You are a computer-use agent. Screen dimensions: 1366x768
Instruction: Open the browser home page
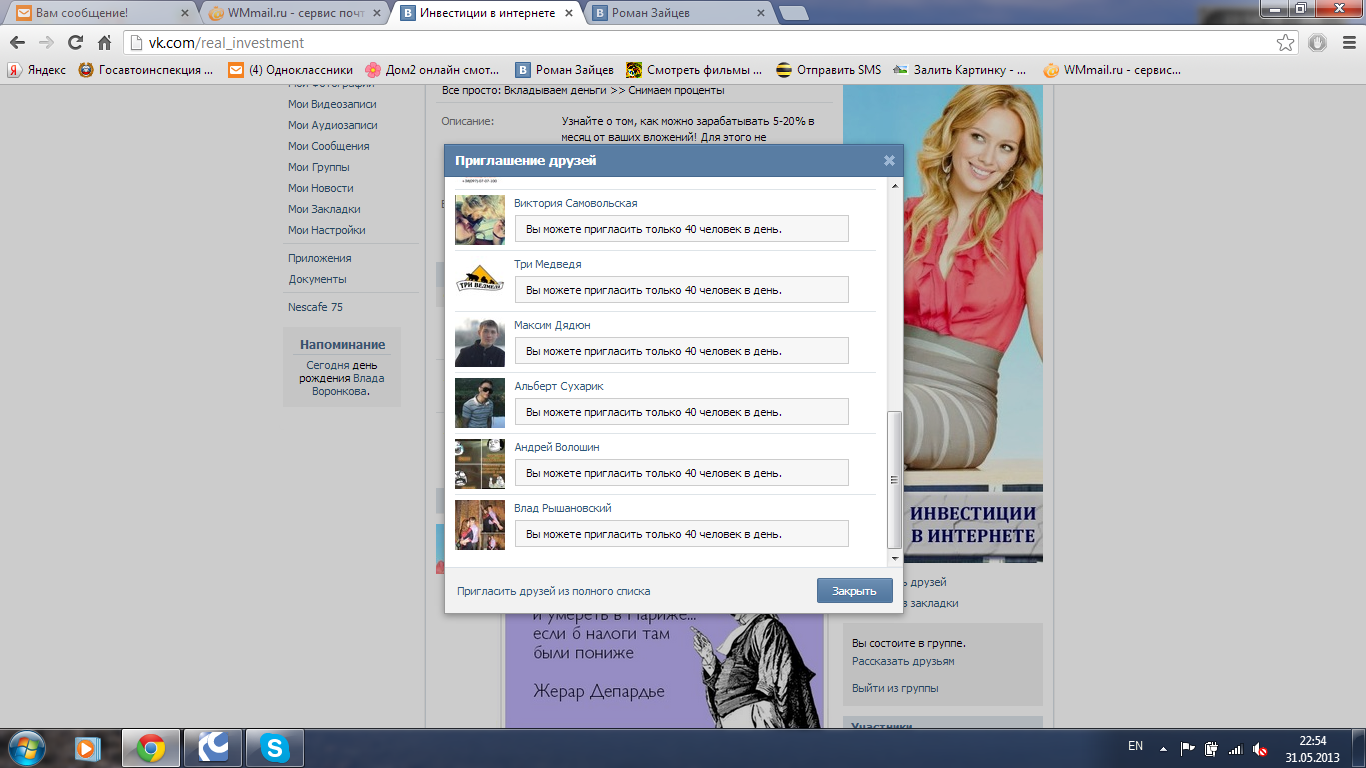[104, 43]
